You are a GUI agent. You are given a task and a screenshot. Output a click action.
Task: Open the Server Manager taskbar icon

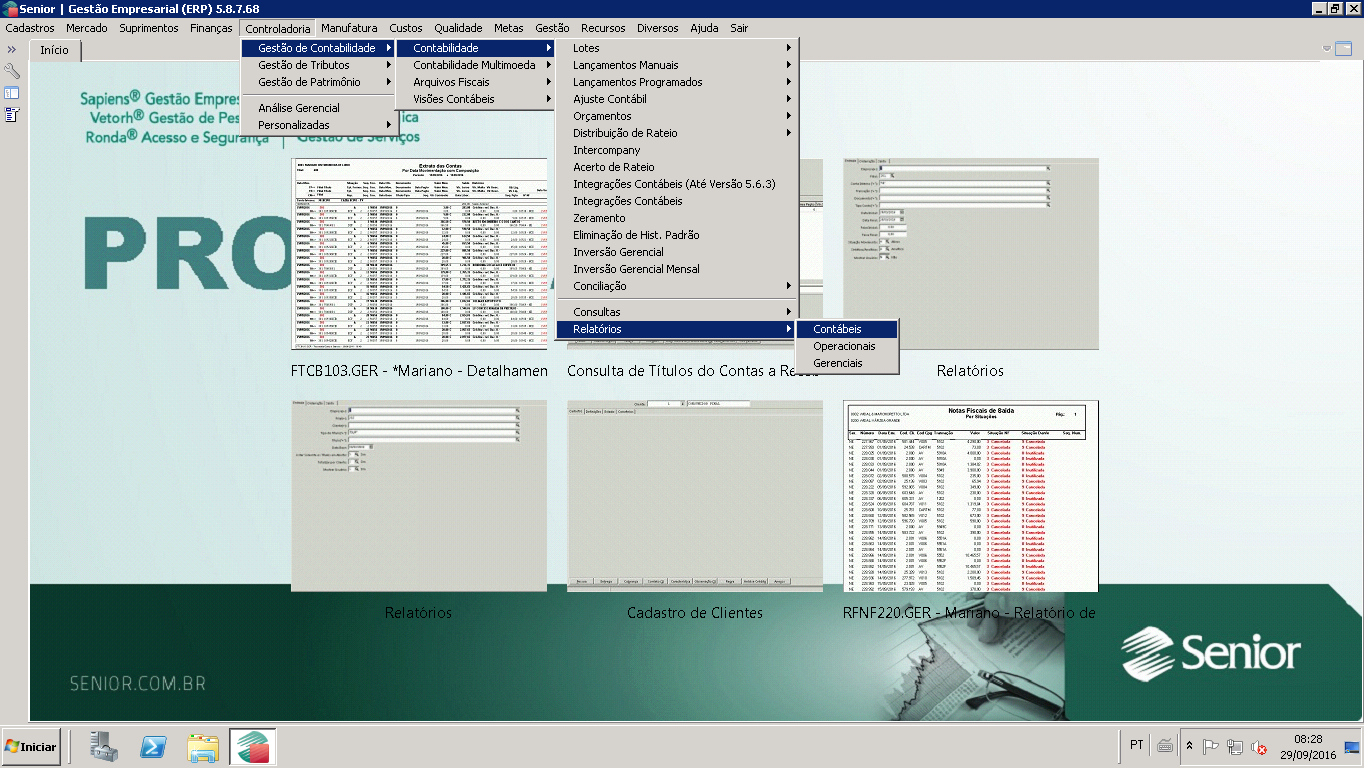point(103,746)
